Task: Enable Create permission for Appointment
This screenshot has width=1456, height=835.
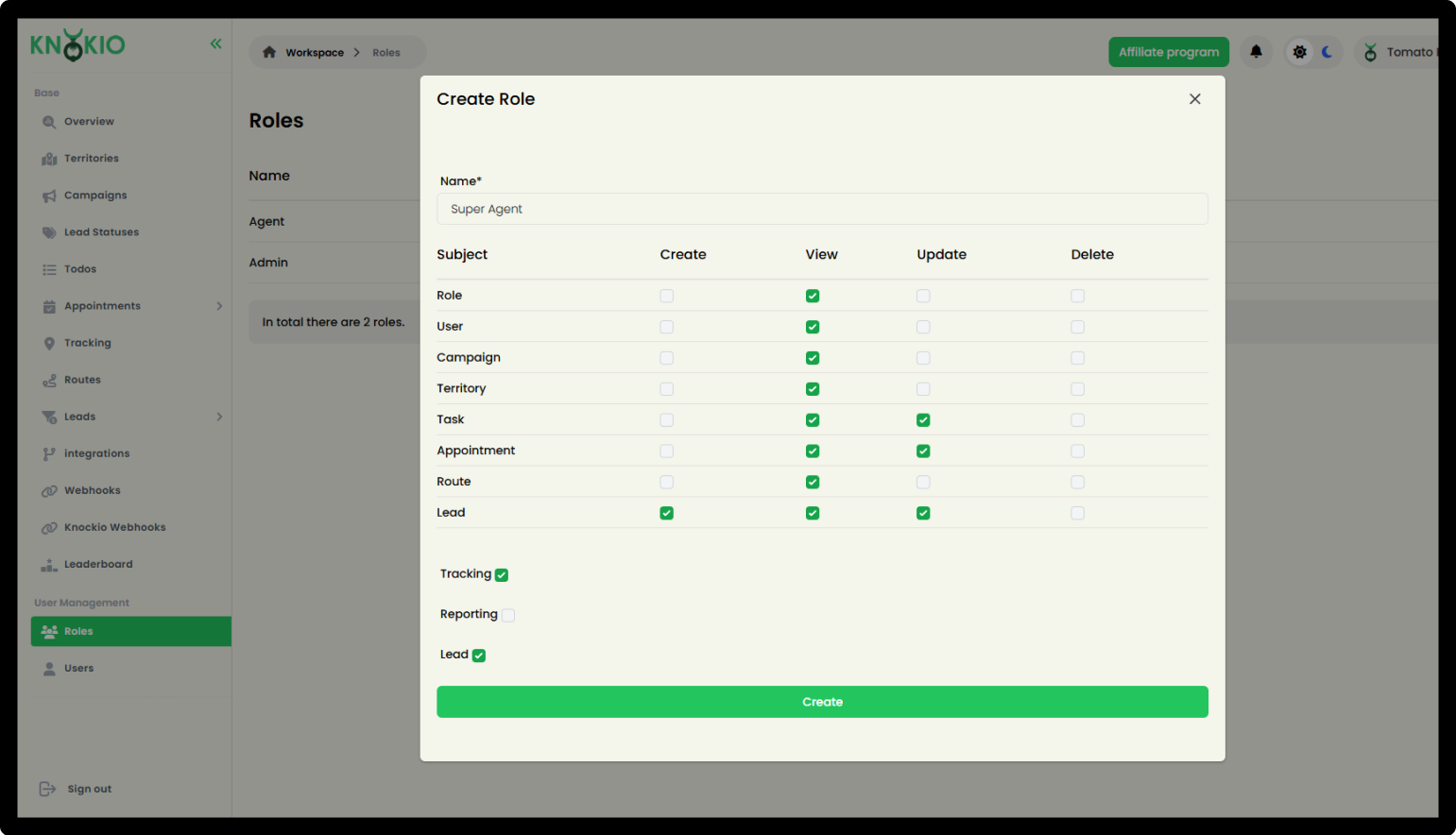Action: (x=667, y=451)
